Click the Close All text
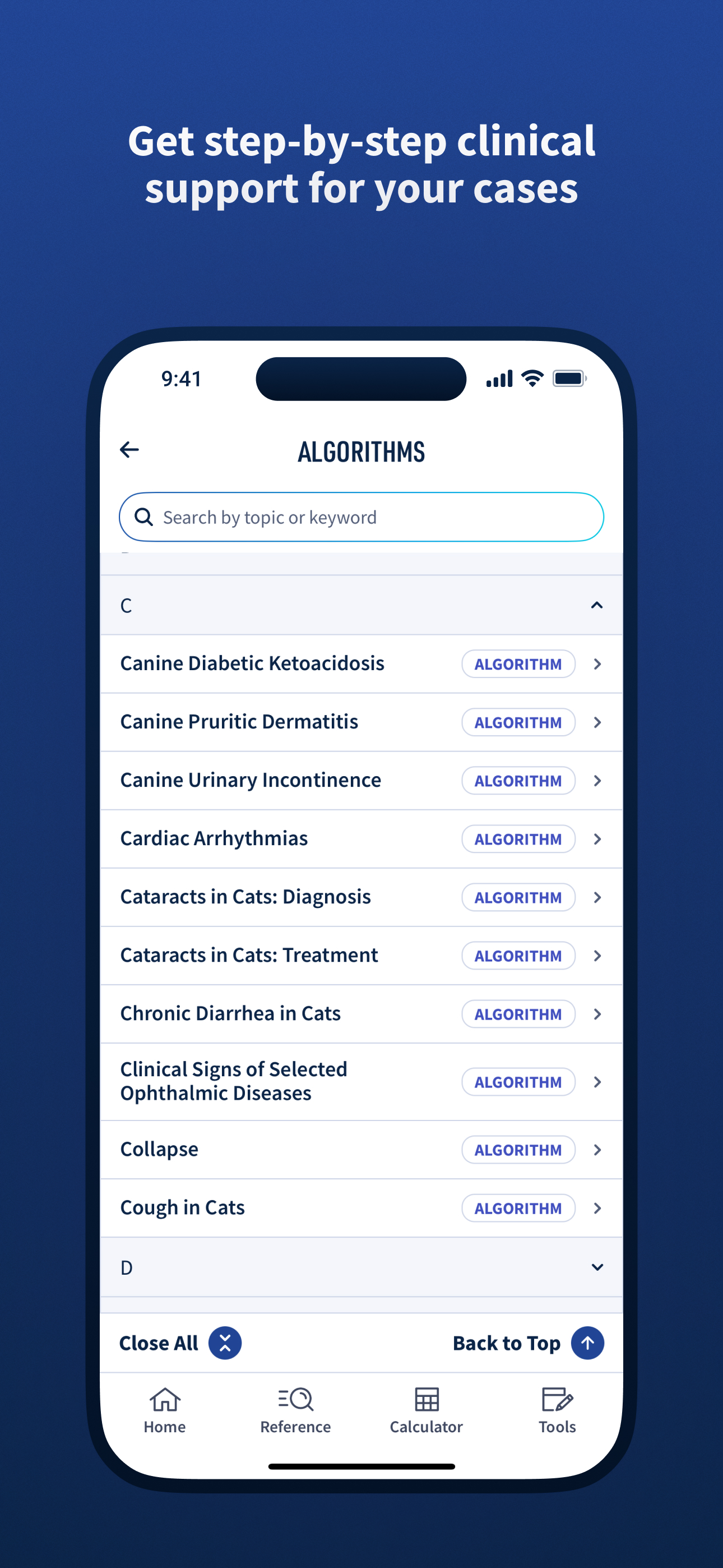 159,1343
